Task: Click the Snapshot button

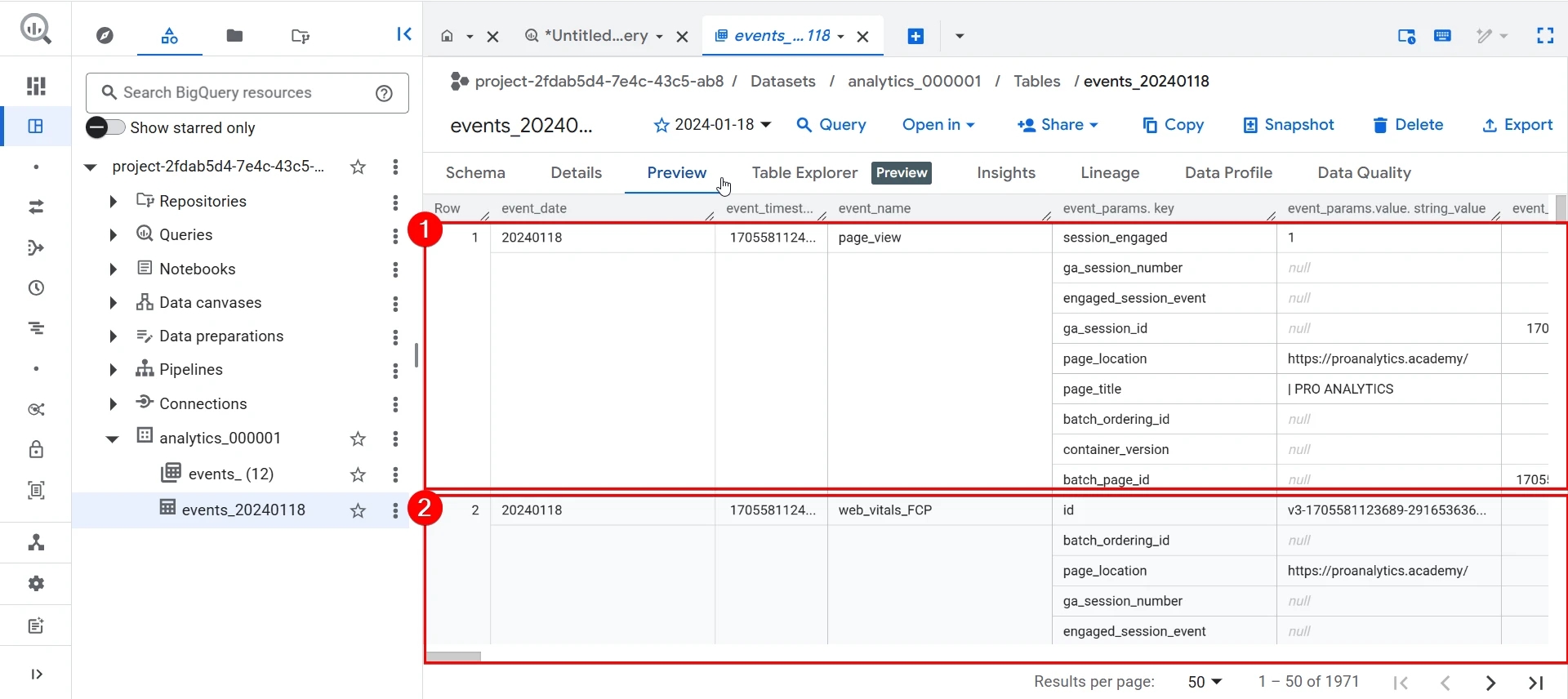Action: click(1289, 125)
